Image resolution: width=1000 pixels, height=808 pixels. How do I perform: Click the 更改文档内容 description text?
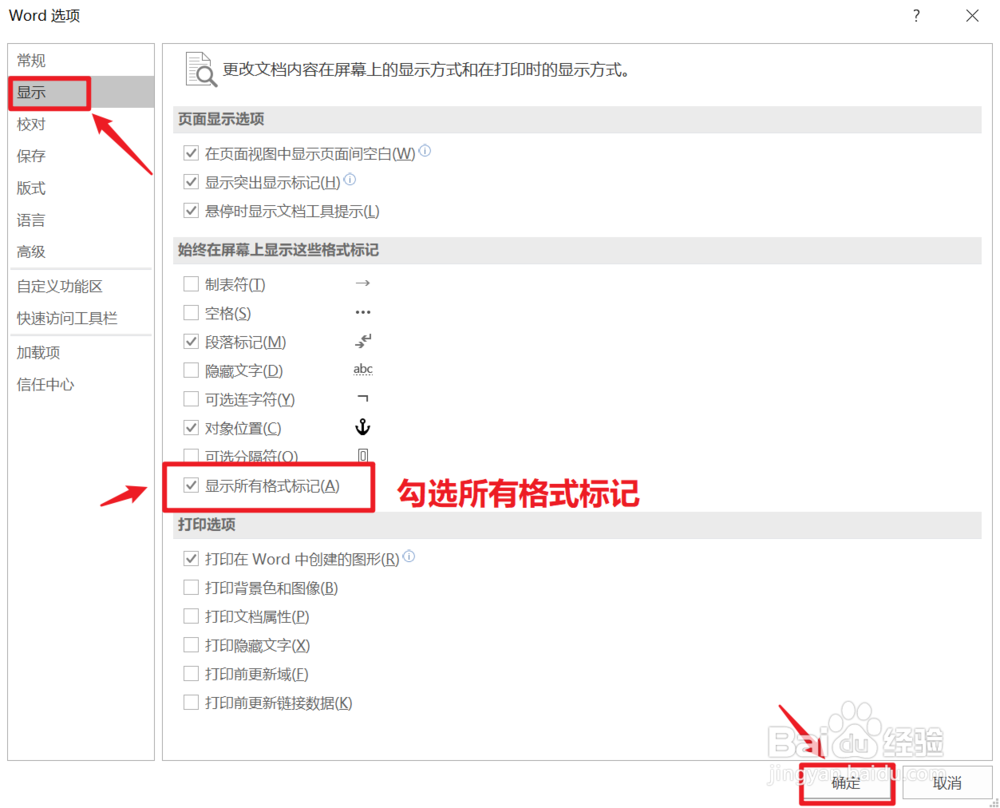coord(426,70)
